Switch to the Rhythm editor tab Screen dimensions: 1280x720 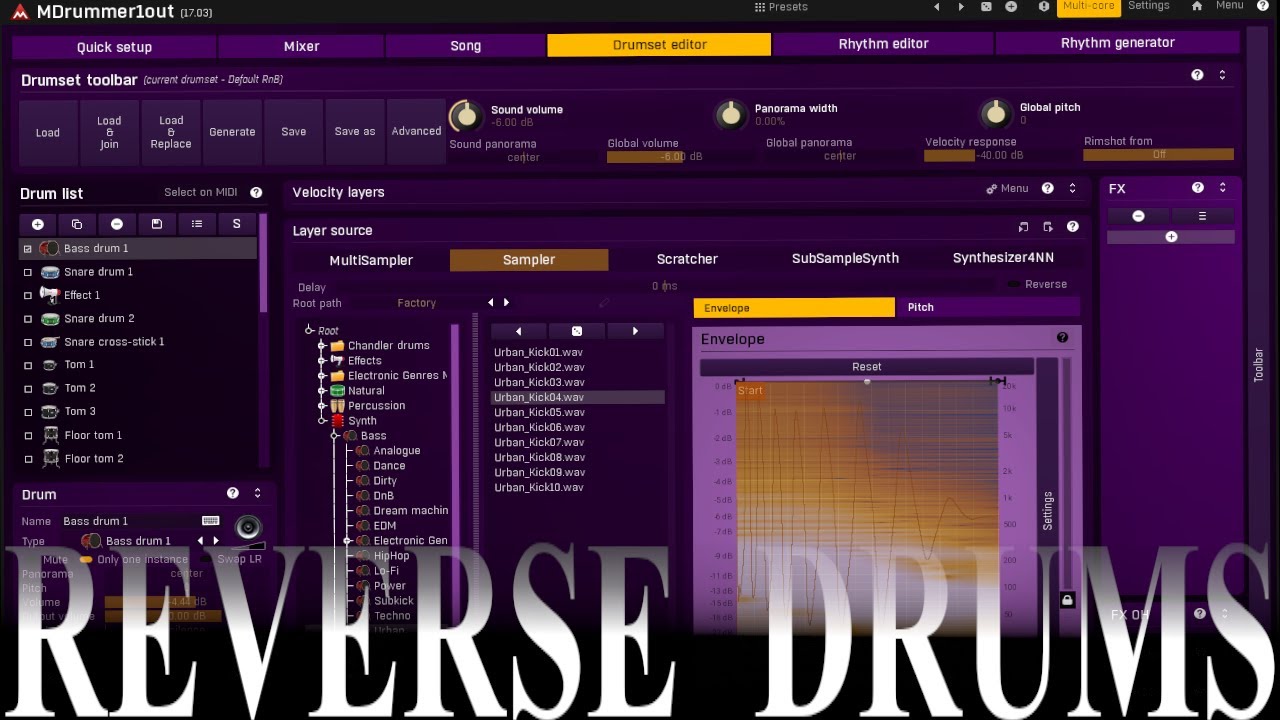[x=883, y=44]
